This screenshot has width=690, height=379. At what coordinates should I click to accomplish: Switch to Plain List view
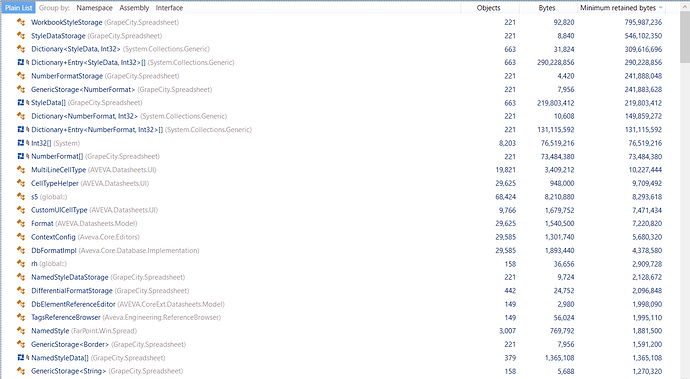pos(18,8)
